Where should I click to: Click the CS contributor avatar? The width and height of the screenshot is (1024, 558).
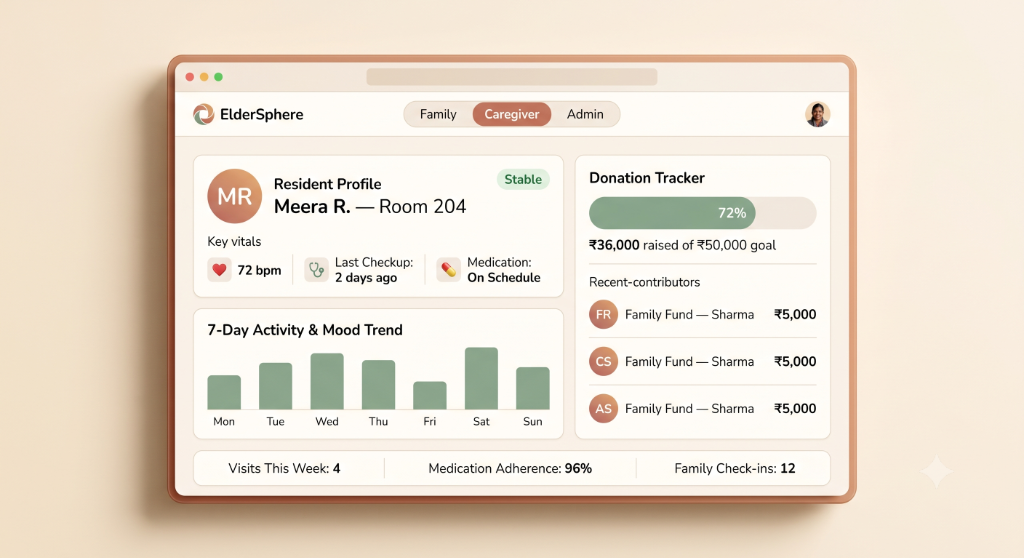point(603,361)
